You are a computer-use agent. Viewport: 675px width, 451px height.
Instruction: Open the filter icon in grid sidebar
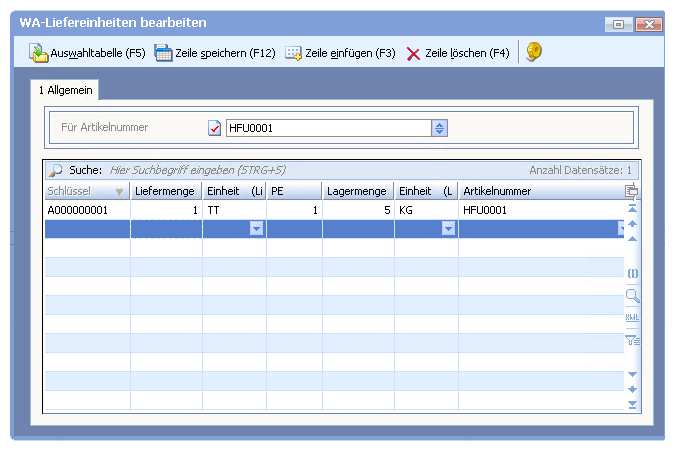click(x=632, y=340)
